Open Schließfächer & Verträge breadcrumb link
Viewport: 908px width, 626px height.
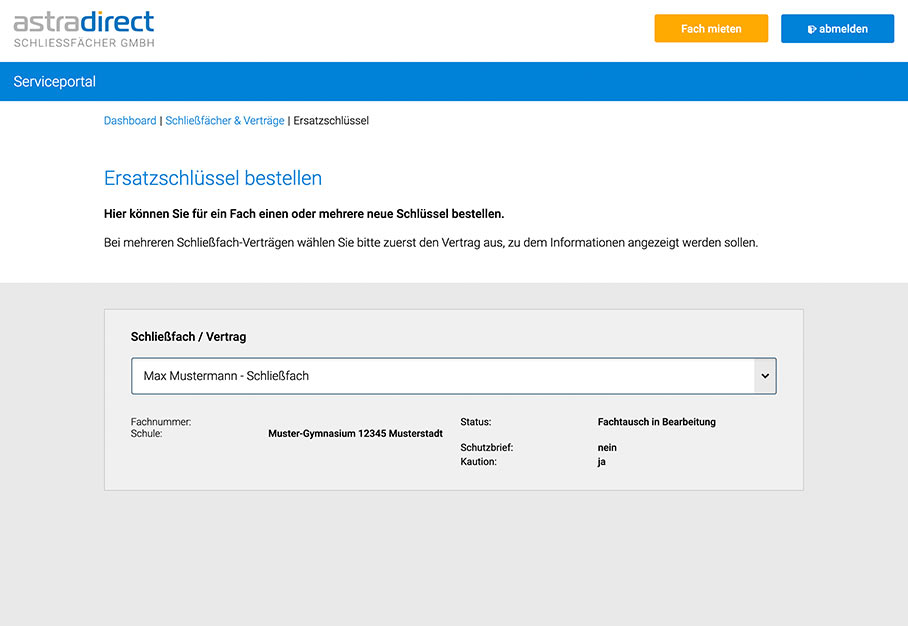(224, 120)
